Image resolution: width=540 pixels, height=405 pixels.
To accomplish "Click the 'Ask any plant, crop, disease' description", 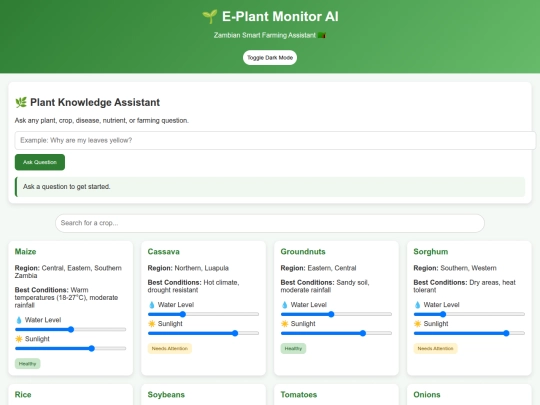I will 102,121.
